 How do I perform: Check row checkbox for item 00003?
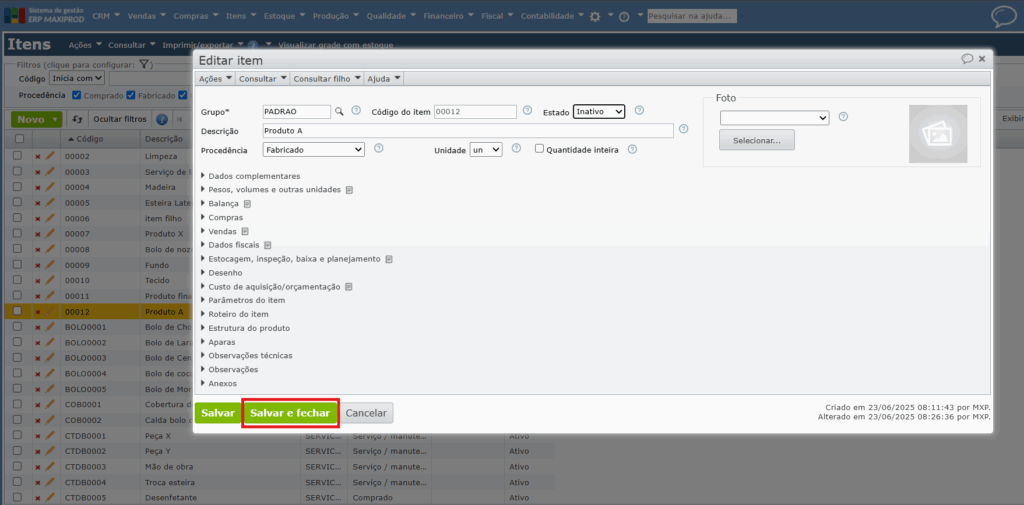tap(18, 171)
